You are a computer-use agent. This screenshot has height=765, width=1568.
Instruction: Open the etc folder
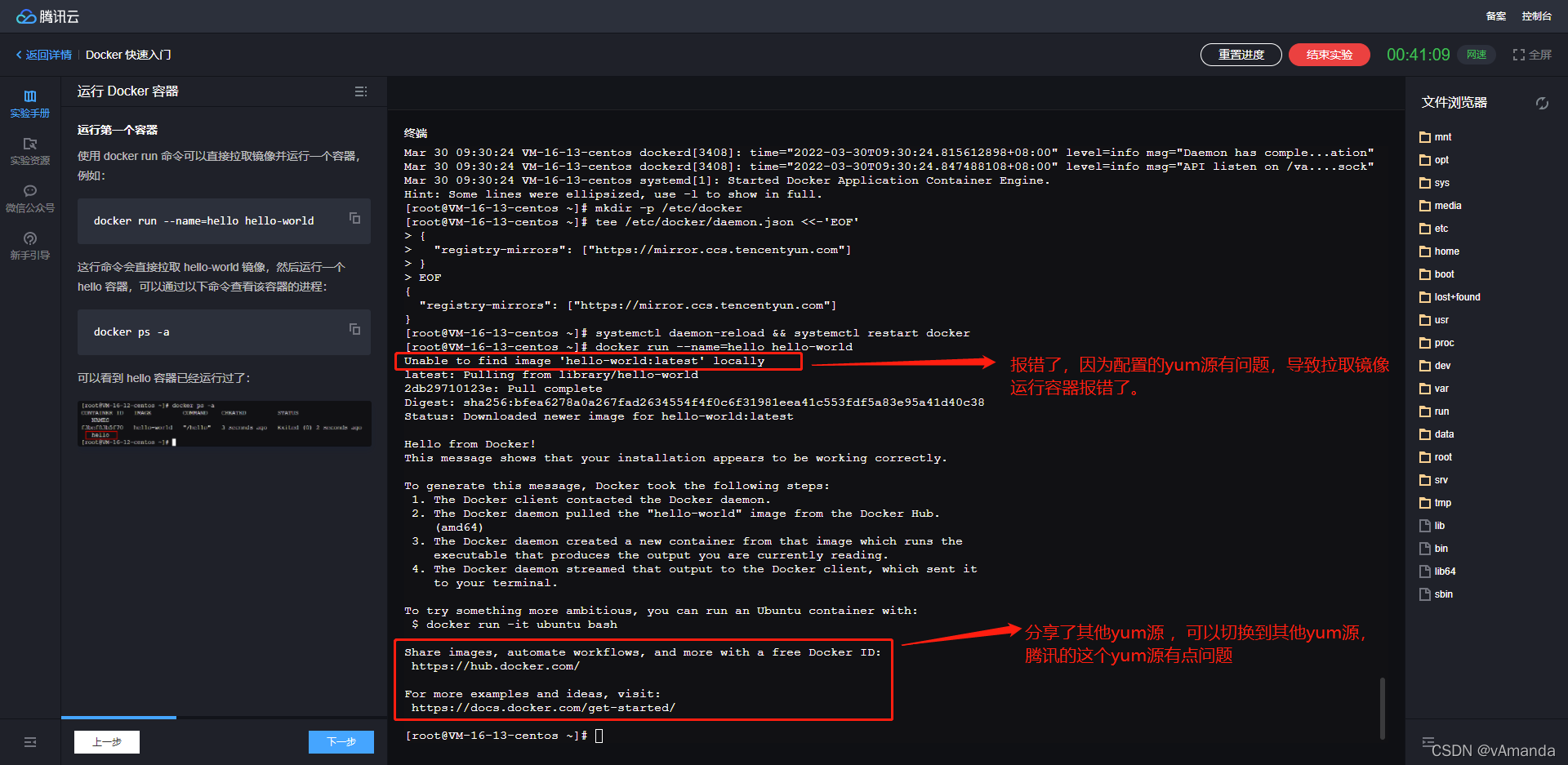click(x=1433, y=229)
